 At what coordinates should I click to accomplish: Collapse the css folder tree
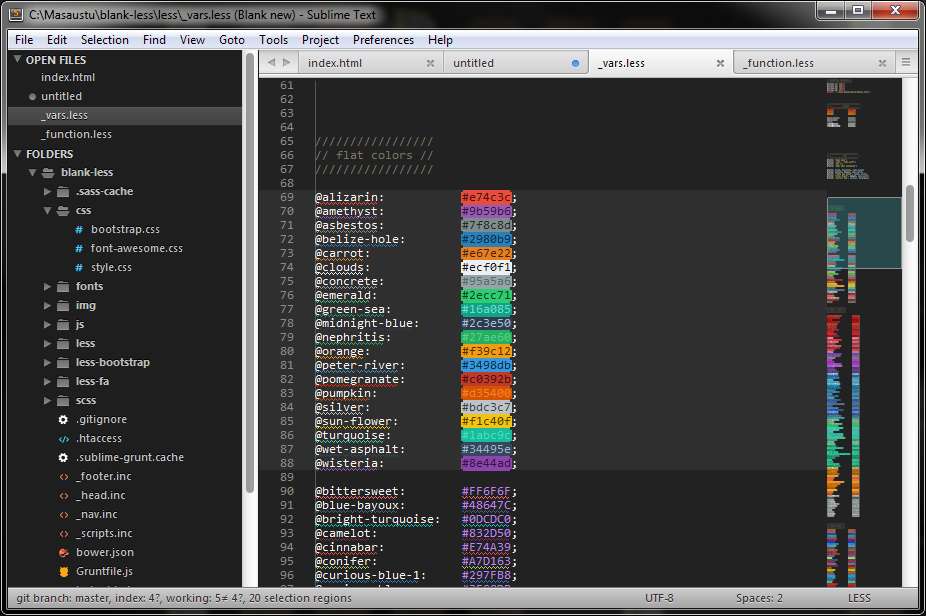pyautogui.click(x=47, y=210)
